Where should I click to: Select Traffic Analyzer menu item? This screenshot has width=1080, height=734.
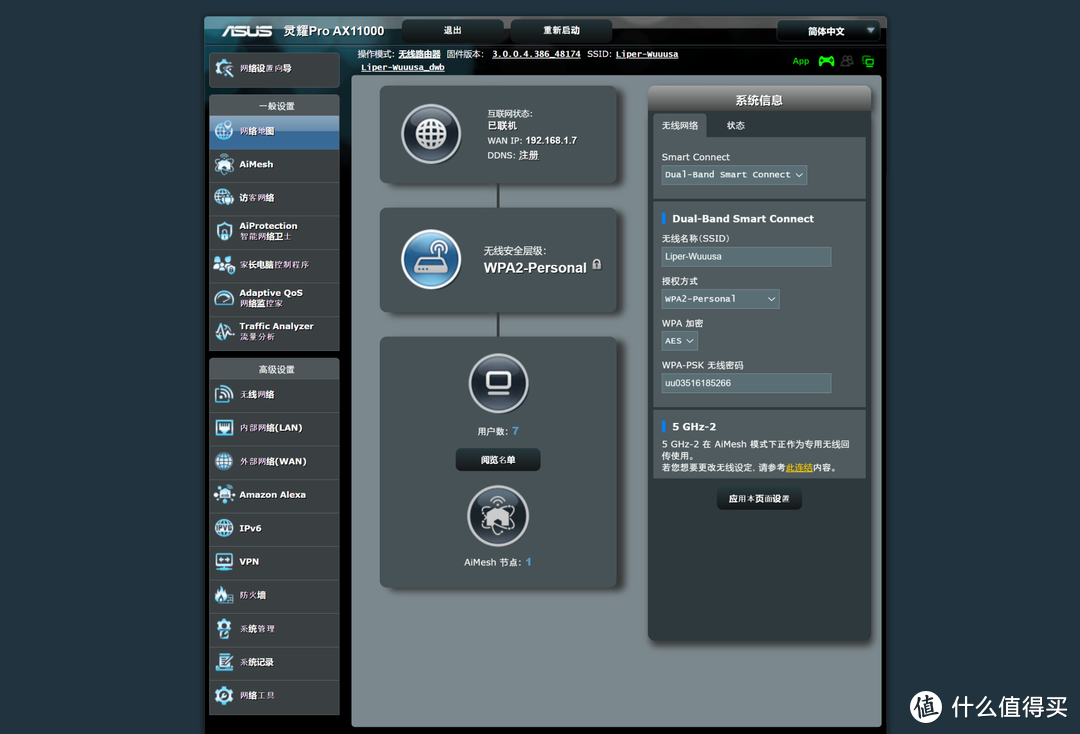click(274, 331)
